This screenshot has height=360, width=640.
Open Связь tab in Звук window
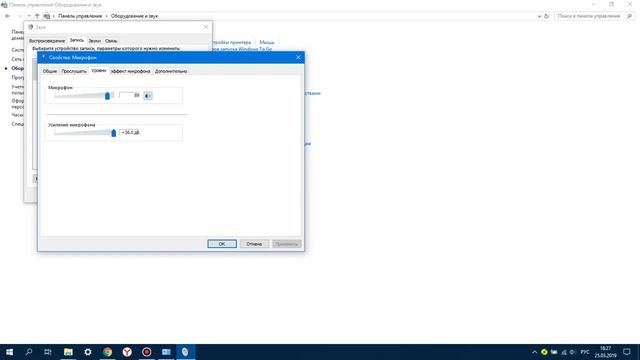111,41
